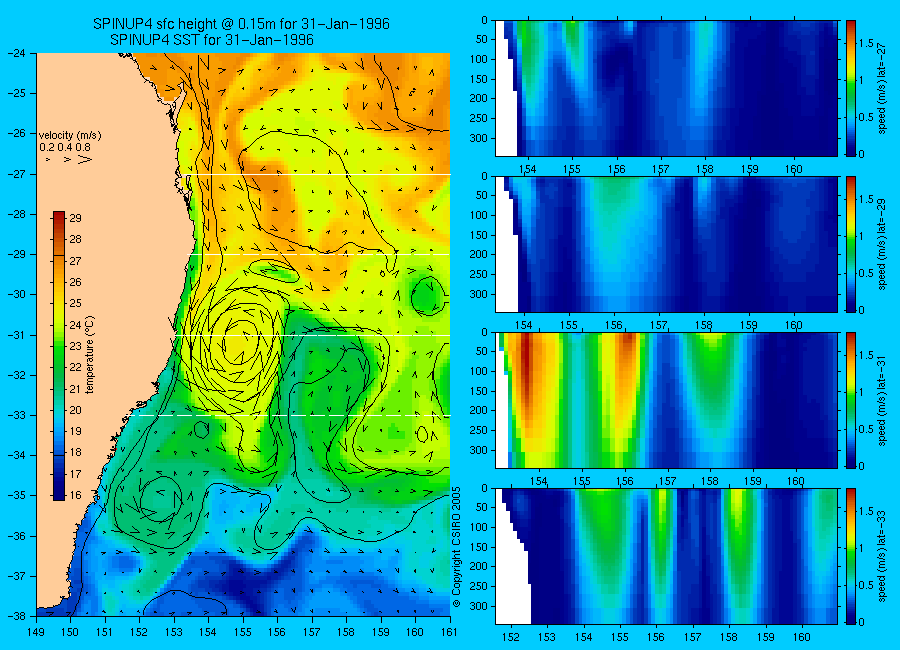This screenshot has height=650, width=900.
Task: Click the speed colorbar of lat=-33 section
Action: coord(850,556)
